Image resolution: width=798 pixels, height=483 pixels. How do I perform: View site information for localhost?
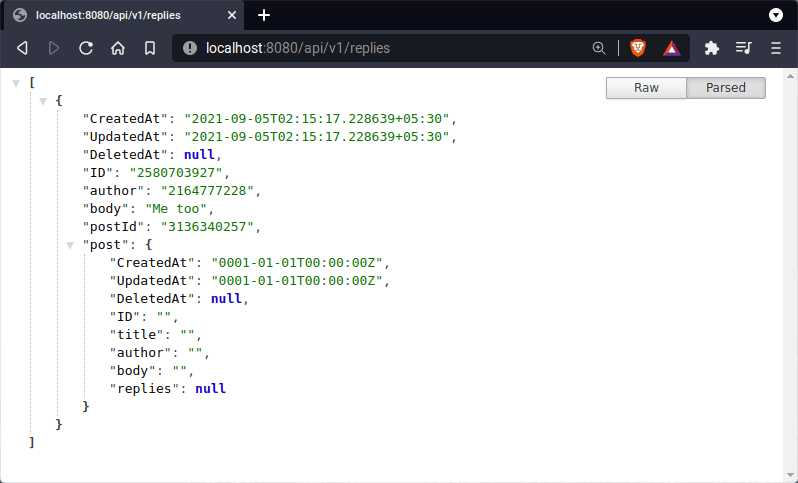189,48
